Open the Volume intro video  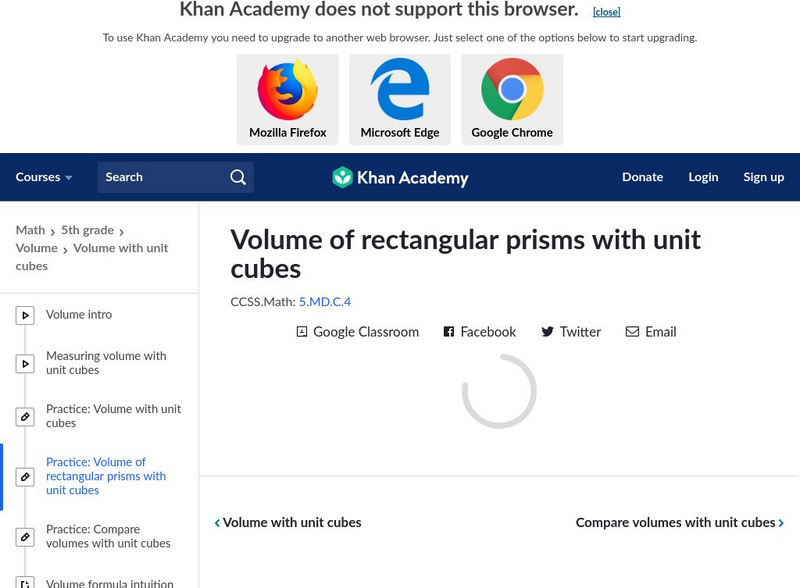tap(79, 315)
